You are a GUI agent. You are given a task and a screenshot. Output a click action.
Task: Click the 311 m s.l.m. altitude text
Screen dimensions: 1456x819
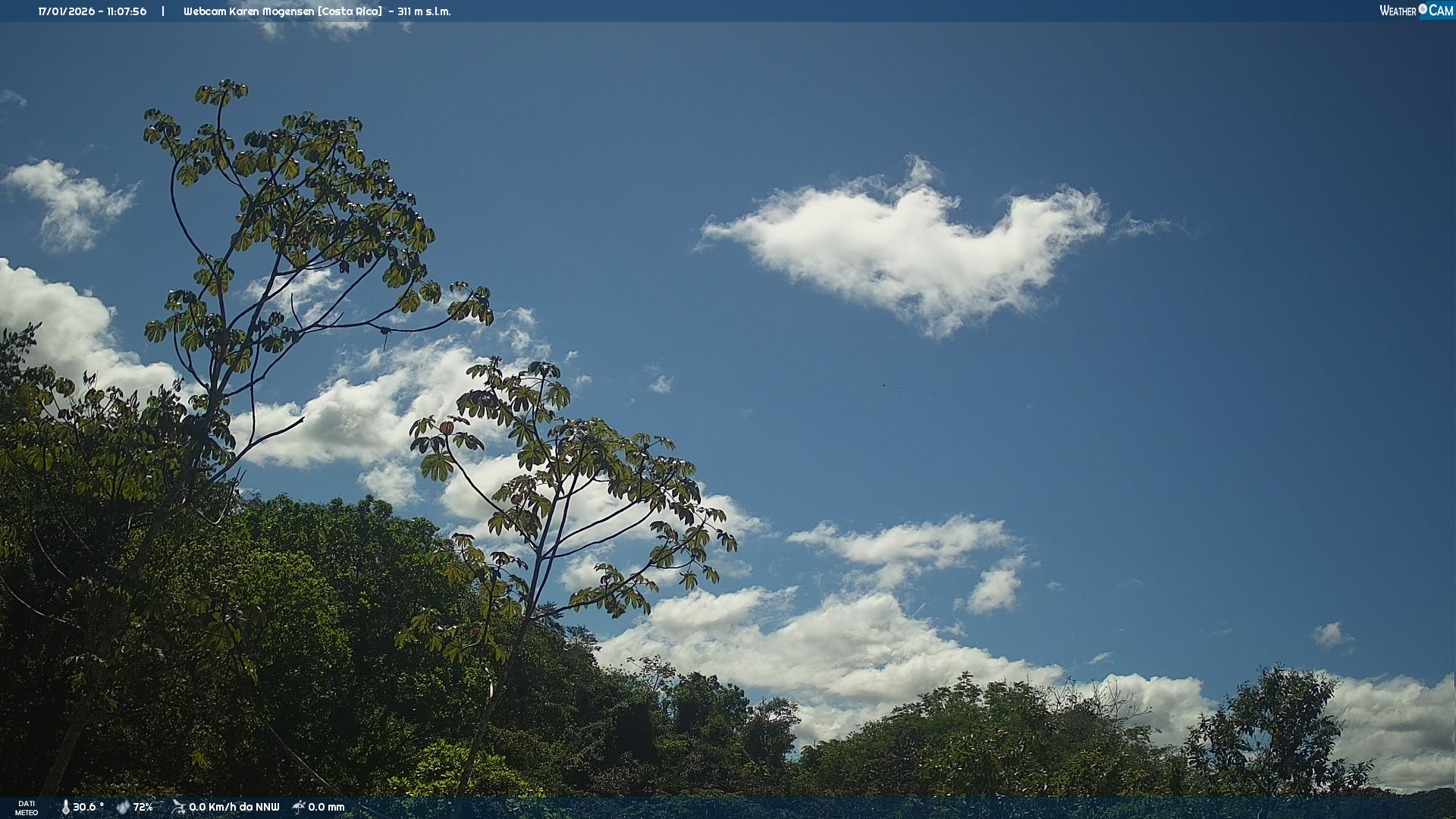[x=424, y=11]
